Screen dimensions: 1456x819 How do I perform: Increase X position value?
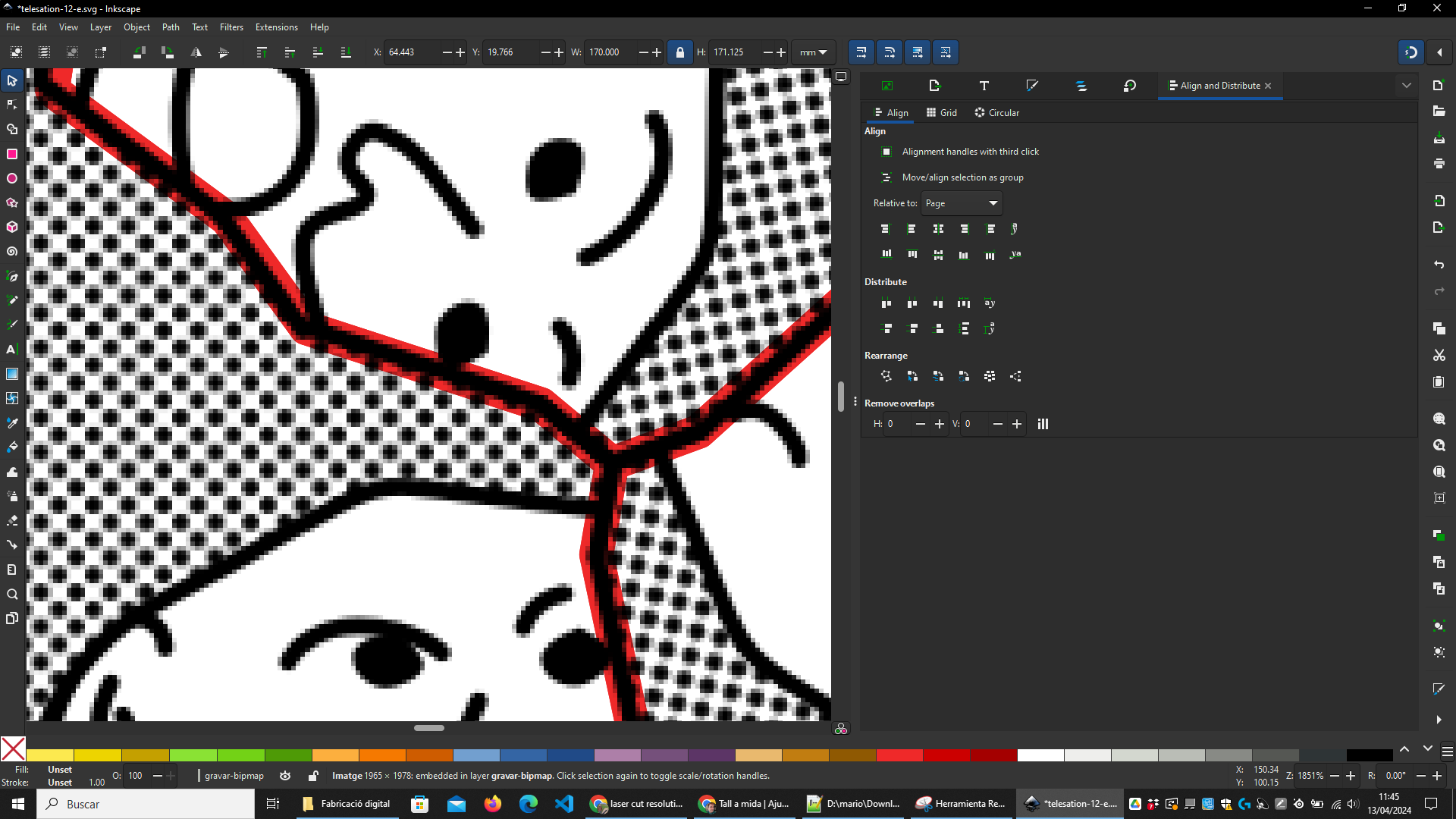coord(460,52)
